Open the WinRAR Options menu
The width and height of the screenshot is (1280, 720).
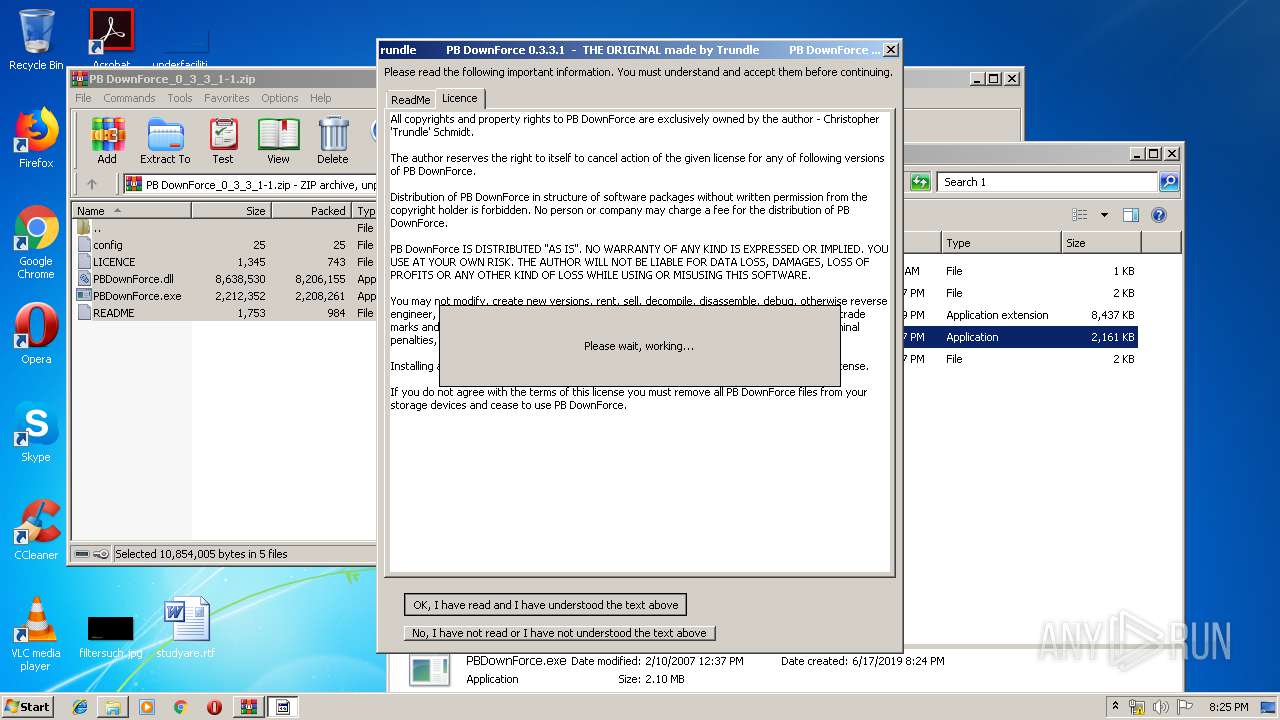(x=280, y=98)
